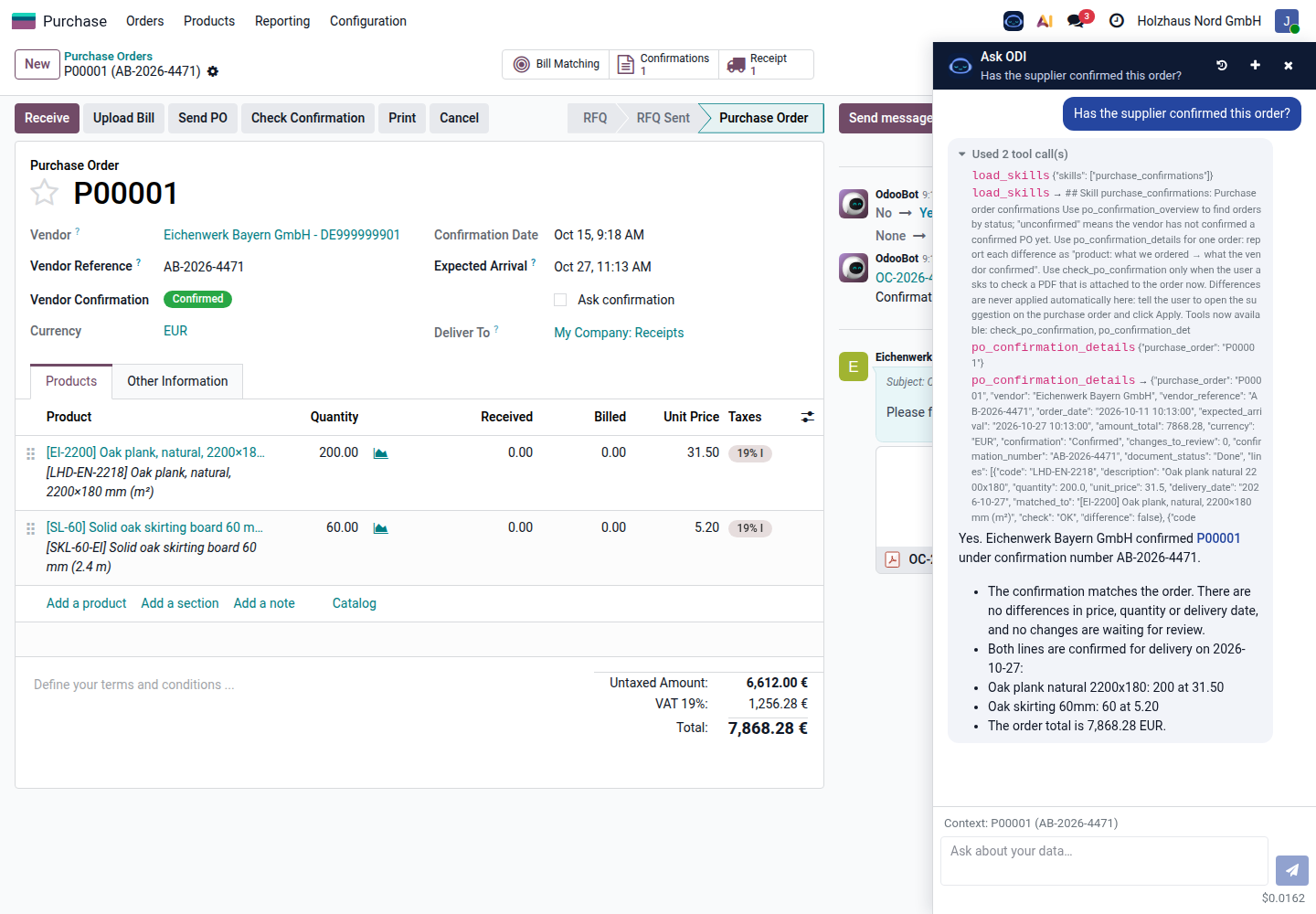1316x914 pixels.
Task: Collapse the 'Used 2 tool call(s)' section
Action: click(x=1013, y=154)
